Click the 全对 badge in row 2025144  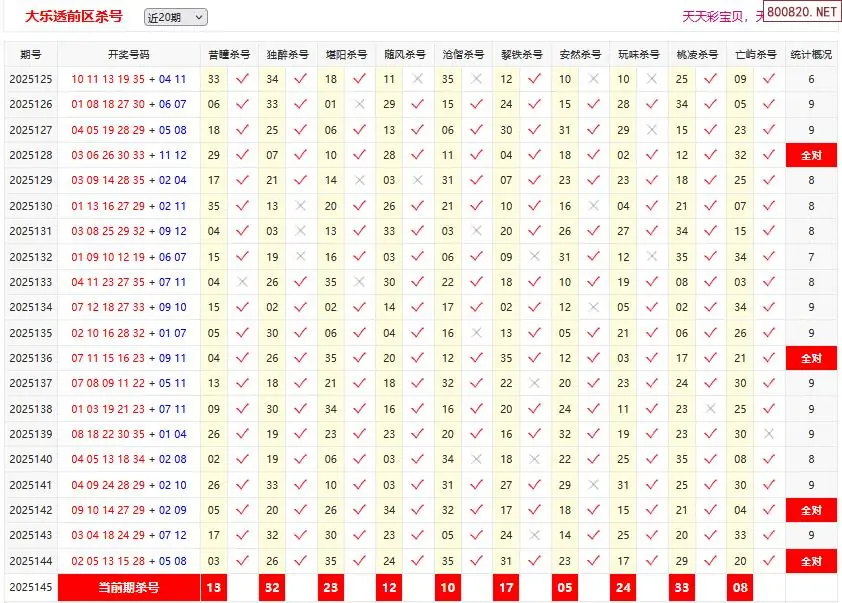pos(811,561)
